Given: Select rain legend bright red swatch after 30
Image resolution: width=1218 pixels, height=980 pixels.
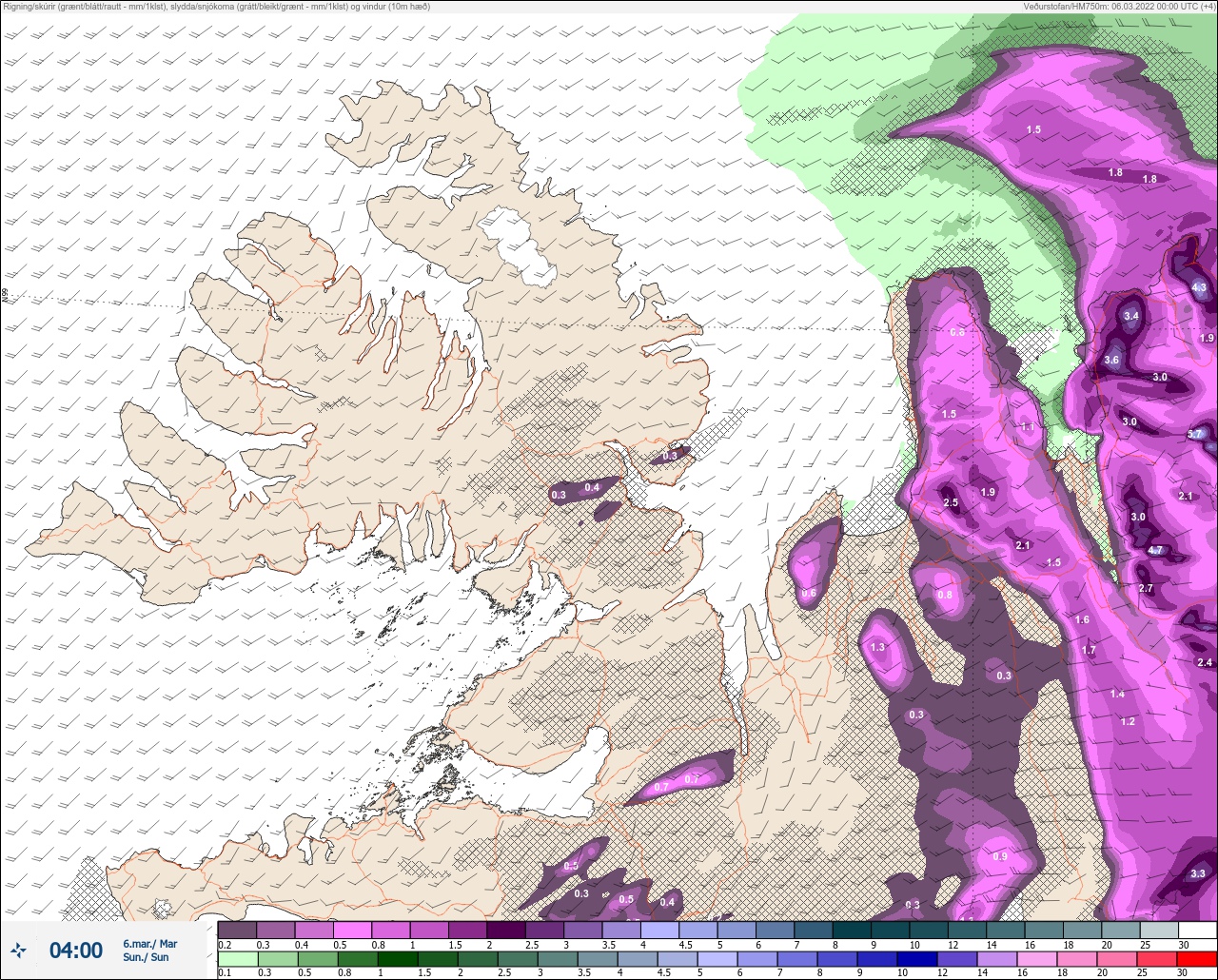Looking at the screenshot, I should (1196, 958).
